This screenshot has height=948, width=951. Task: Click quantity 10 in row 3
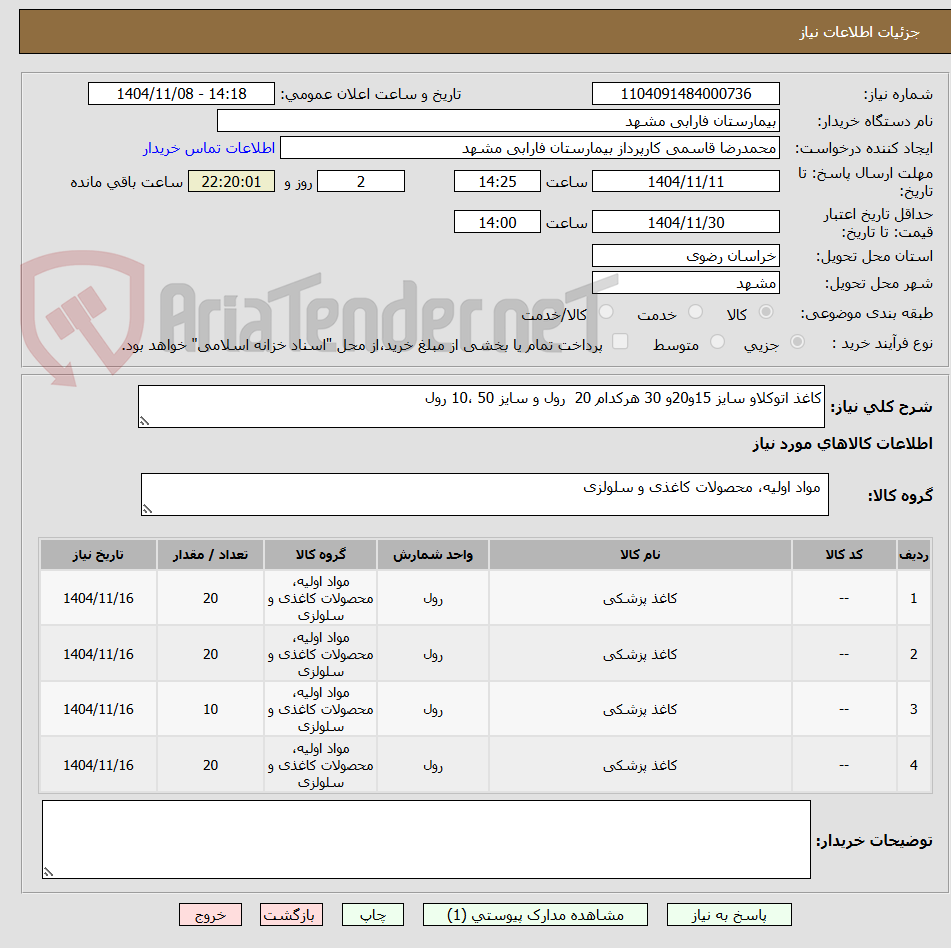210,709
